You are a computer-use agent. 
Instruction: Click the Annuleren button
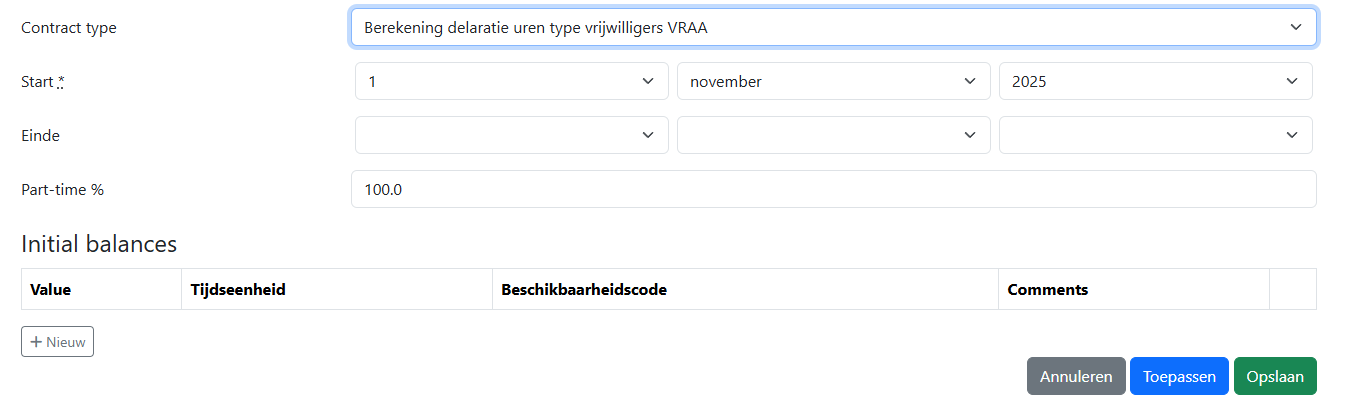pos(1076,377)
